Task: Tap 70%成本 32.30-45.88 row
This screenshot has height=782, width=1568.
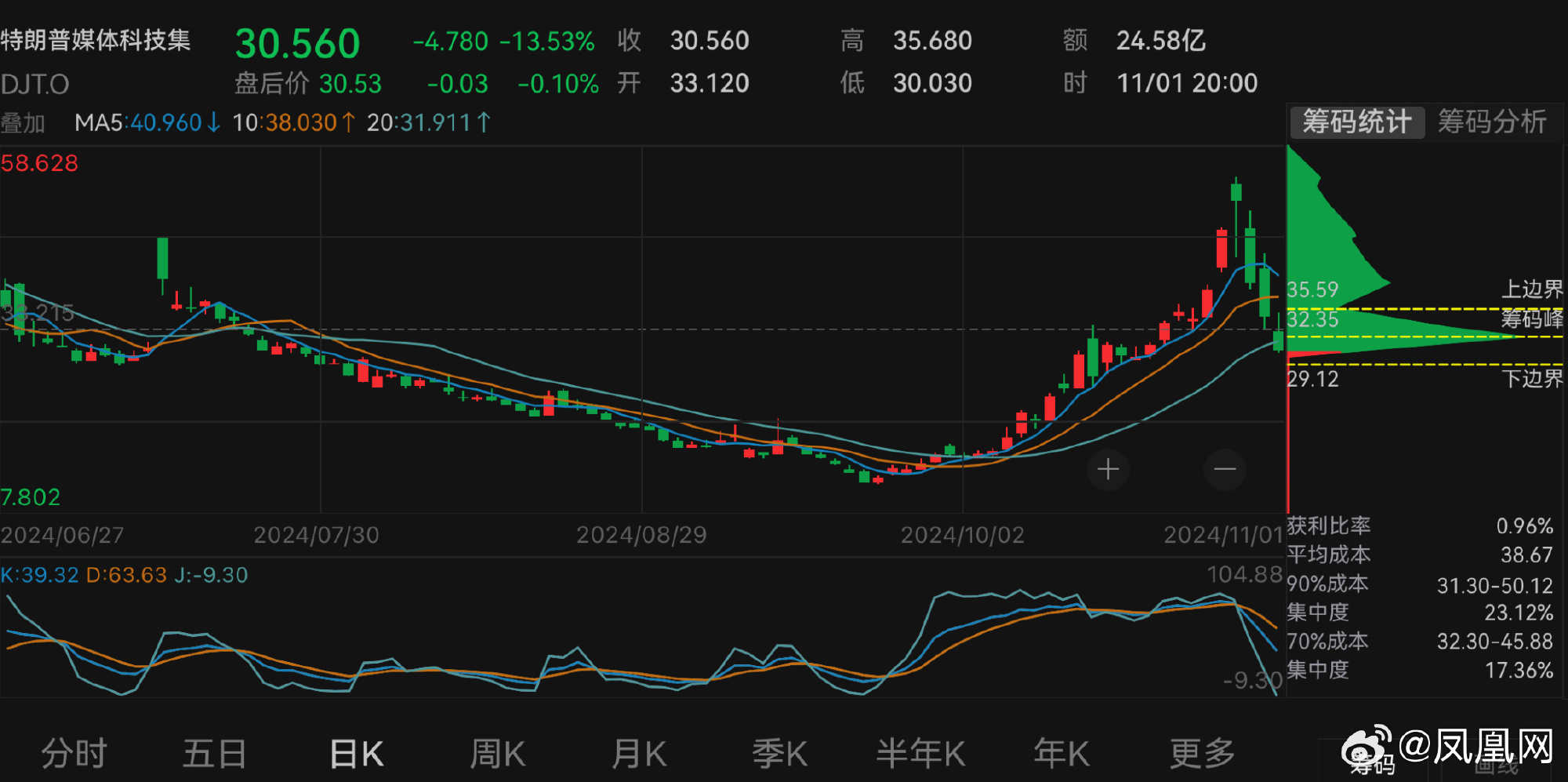Action: pyautogui.click(x=1420, y=642)
